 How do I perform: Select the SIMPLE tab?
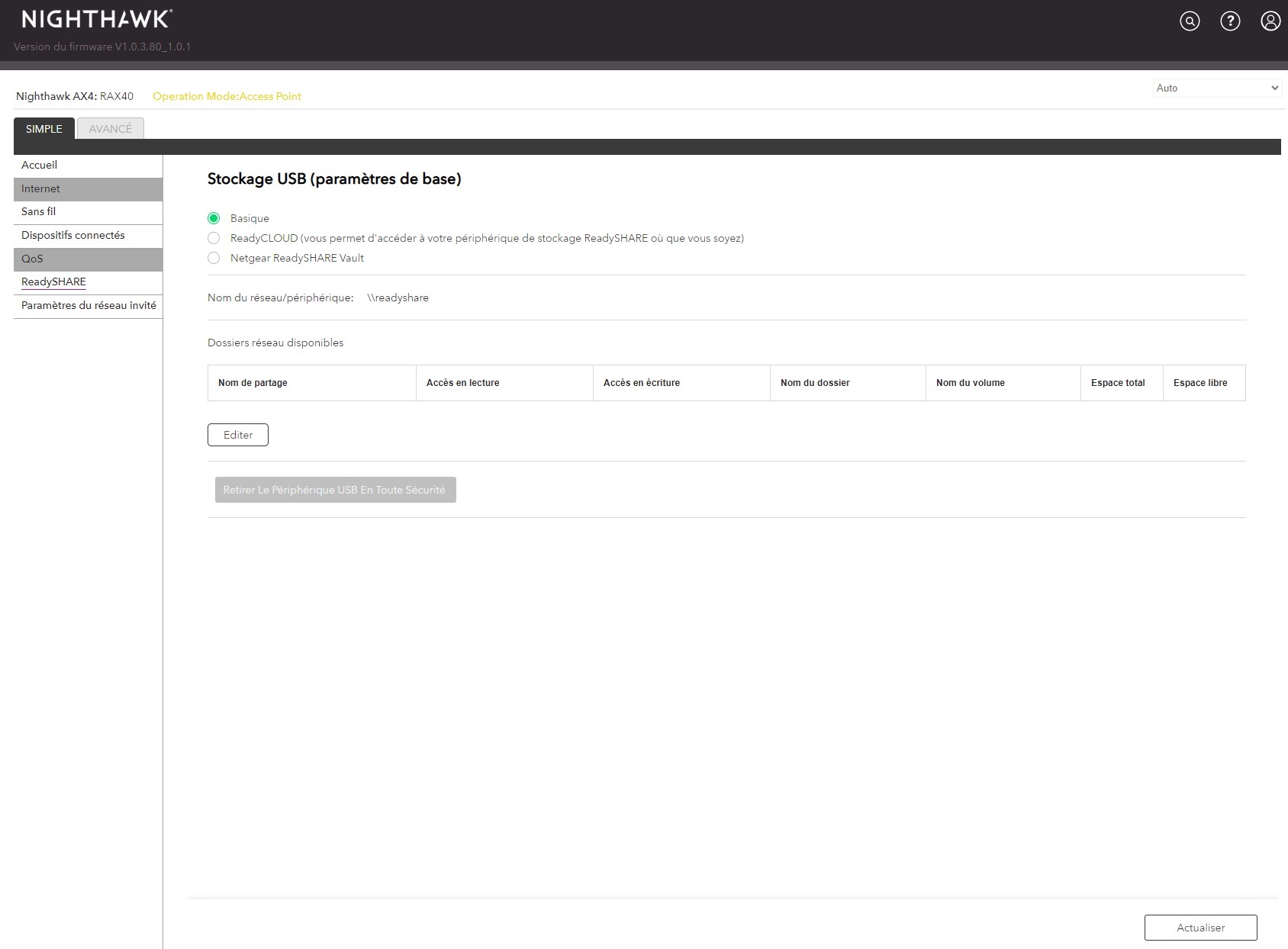pyautogui.click(x=44, y=129)
